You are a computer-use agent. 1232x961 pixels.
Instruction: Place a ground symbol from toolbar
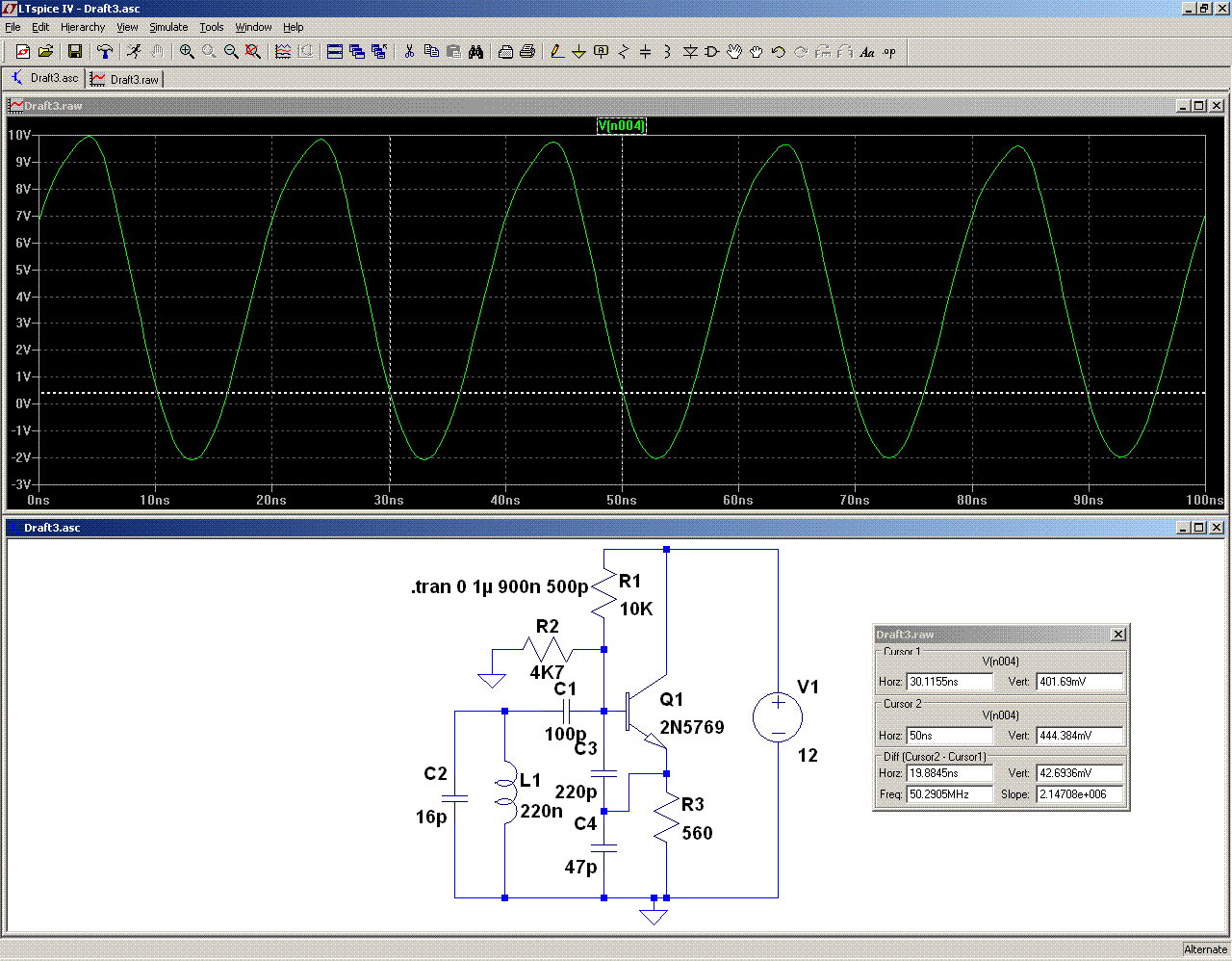point(578,52)
